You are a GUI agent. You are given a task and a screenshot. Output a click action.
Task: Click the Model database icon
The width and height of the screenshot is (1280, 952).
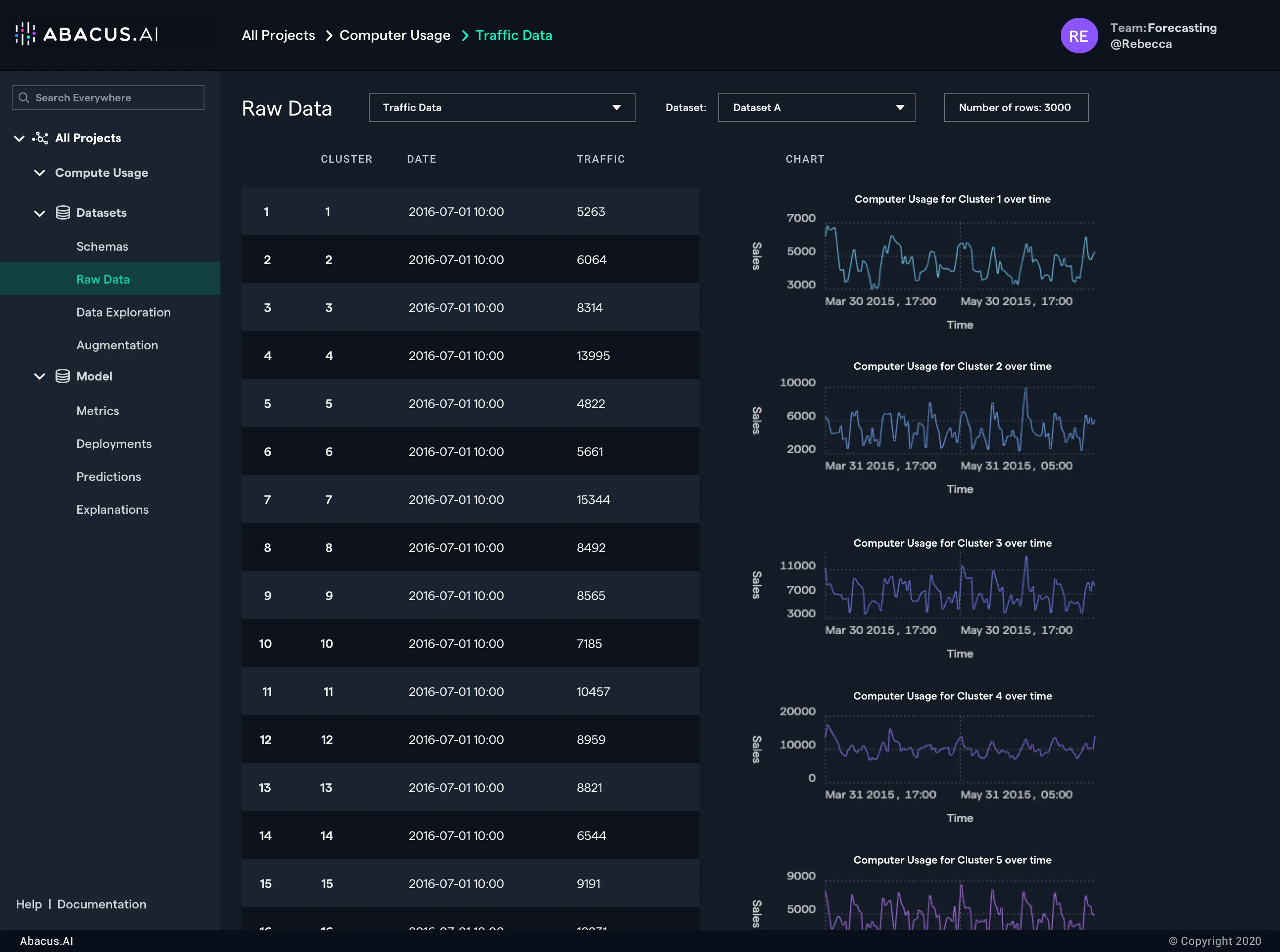tap(63, 376)
